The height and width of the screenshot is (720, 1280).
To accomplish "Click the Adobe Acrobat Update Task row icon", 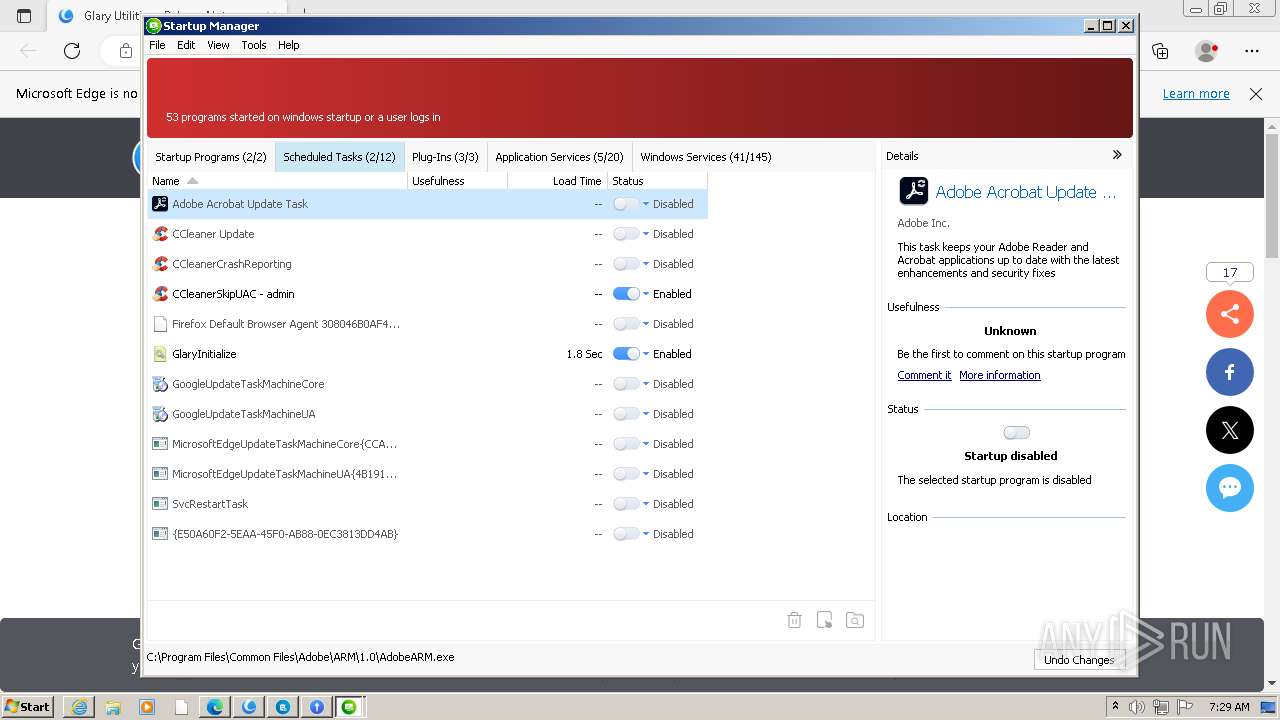I will coord(160,204).
